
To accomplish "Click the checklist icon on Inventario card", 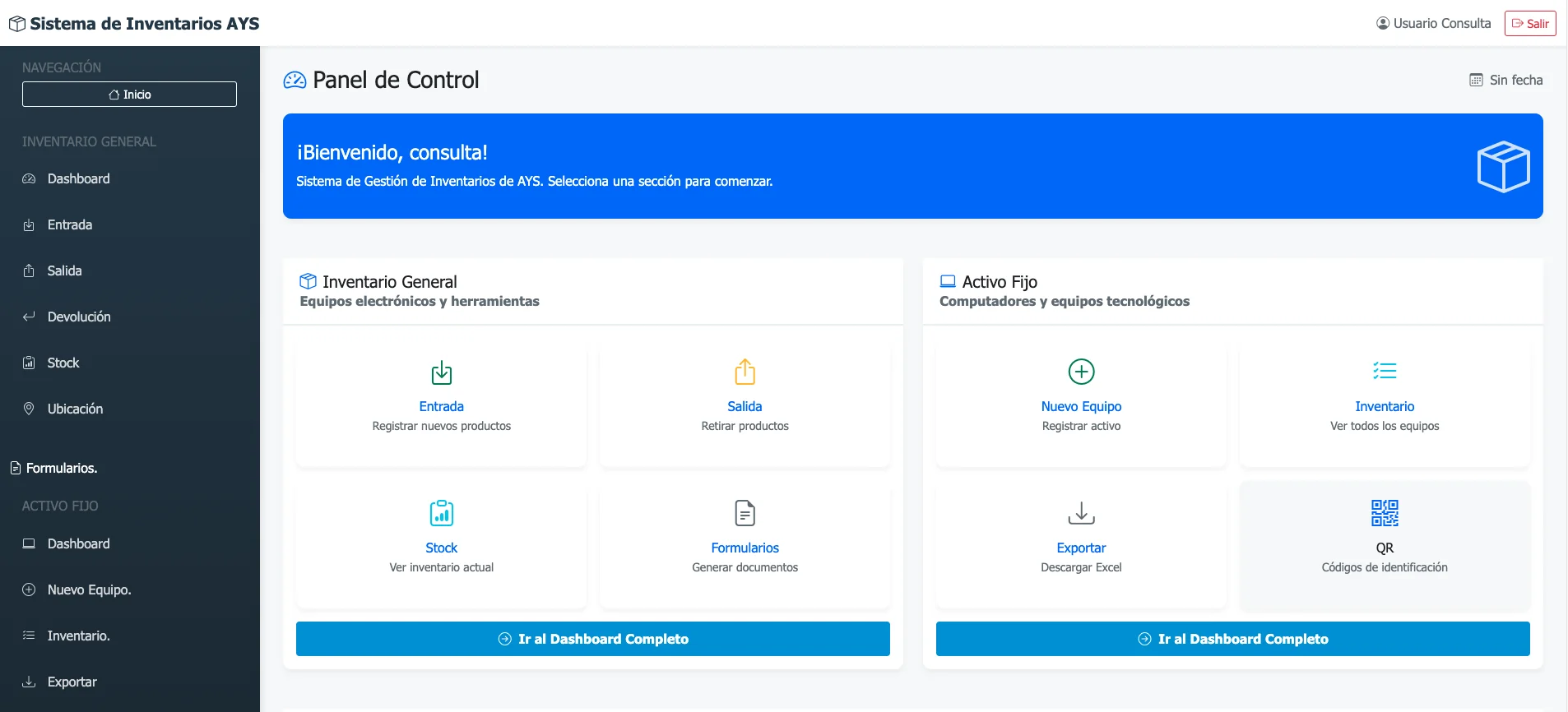I will (1385, 371).
